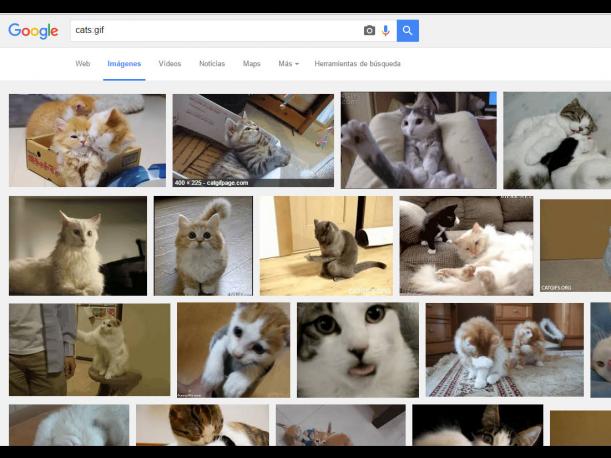Switch to the Vídeos tab

point(170,64)
